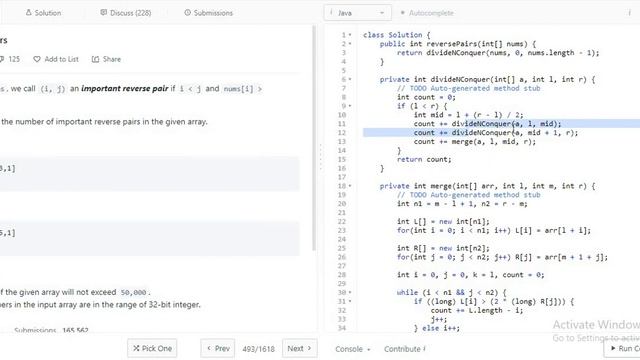Click line number 20 in the gutter
This screenshot has height=360, width=640.
(x=342, y=204)
